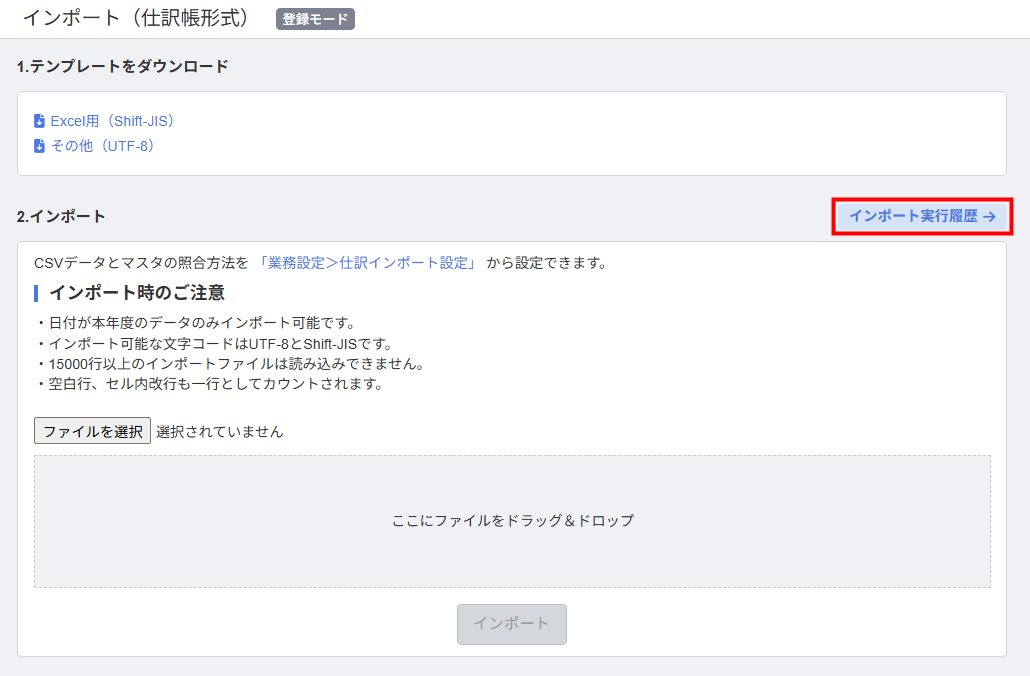Download the その他（UTF-8）template
Screen dimensions: 1030x676
coord(102,146)
